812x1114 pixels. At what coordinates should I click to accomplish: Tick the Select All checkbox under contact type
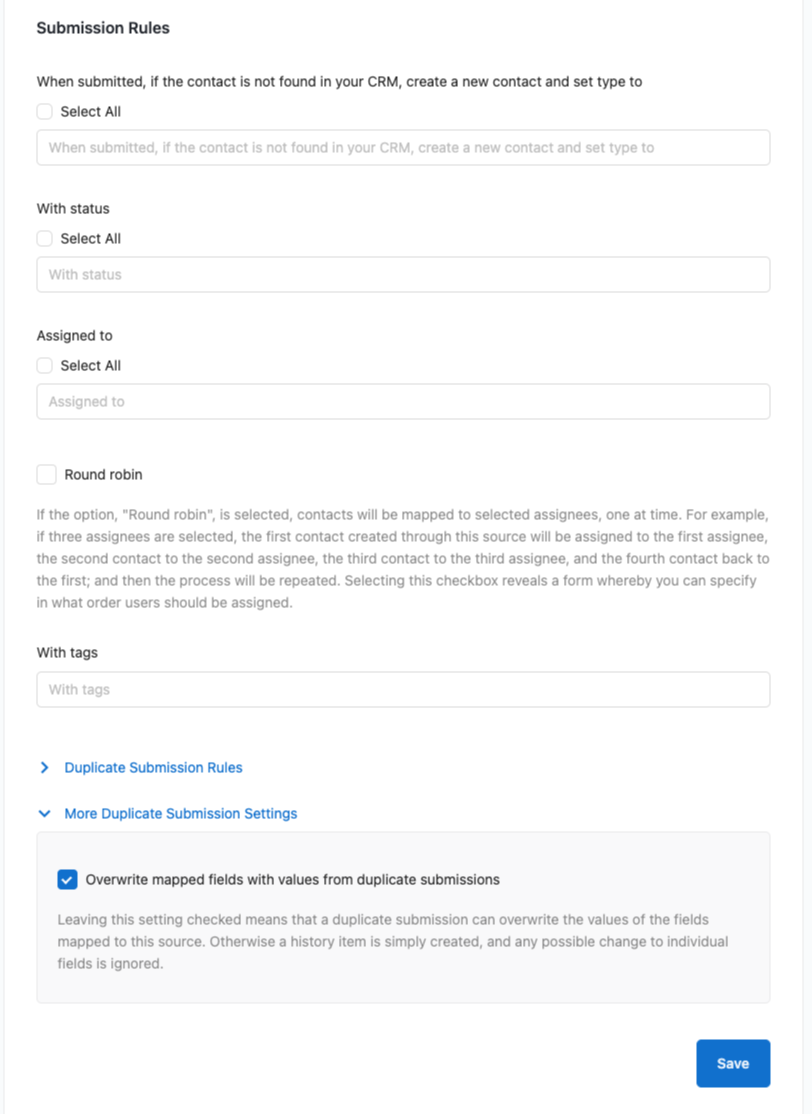pos(45,112)
